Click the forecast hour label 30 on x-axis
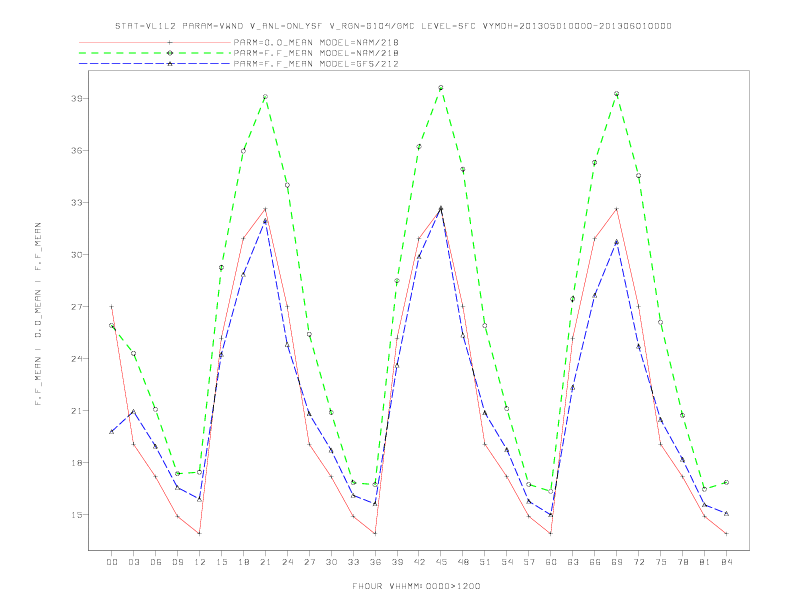792x612 pixels. coord(331,562)
